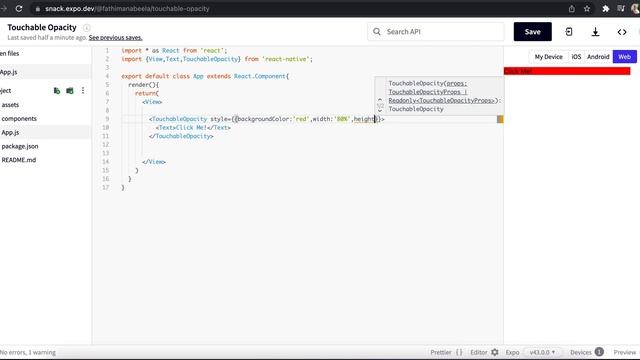Screen dimensions: 640x360
Task: Click the TouchableOpacity signature tooltip text
Action: pos(444,96)
